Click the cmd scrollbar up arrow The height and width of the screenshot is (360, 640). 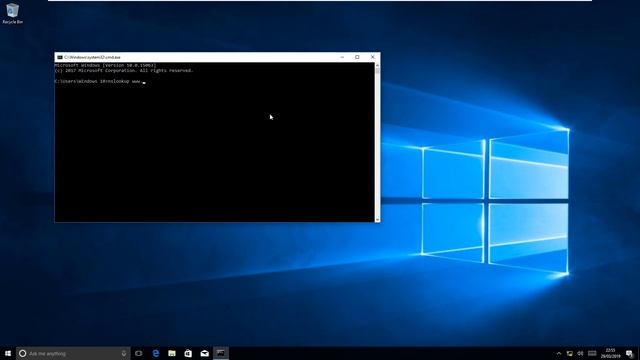[x=377, y=65]
